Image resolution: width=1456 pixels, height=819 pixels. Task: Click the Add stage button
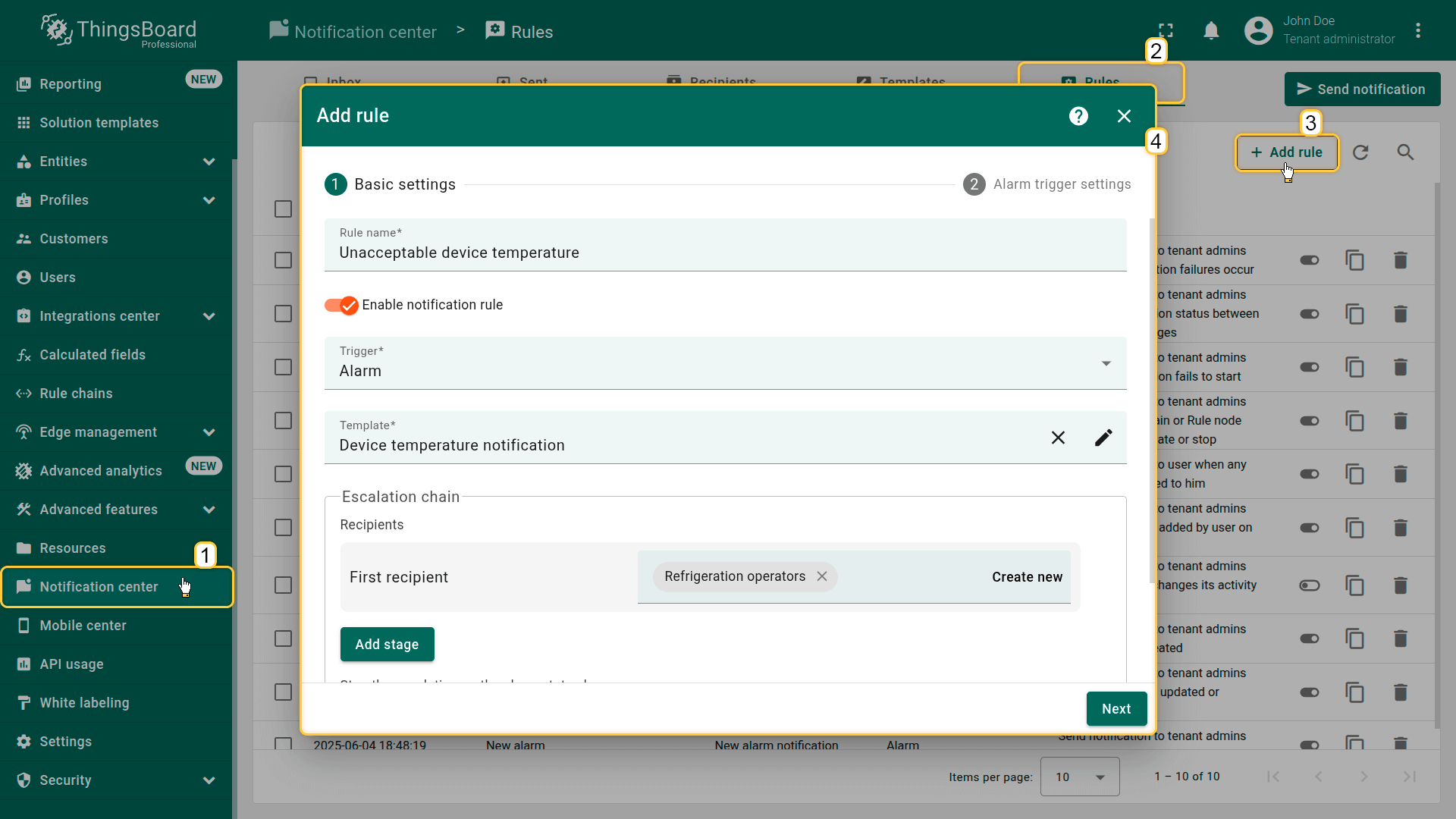coord(387,645)
